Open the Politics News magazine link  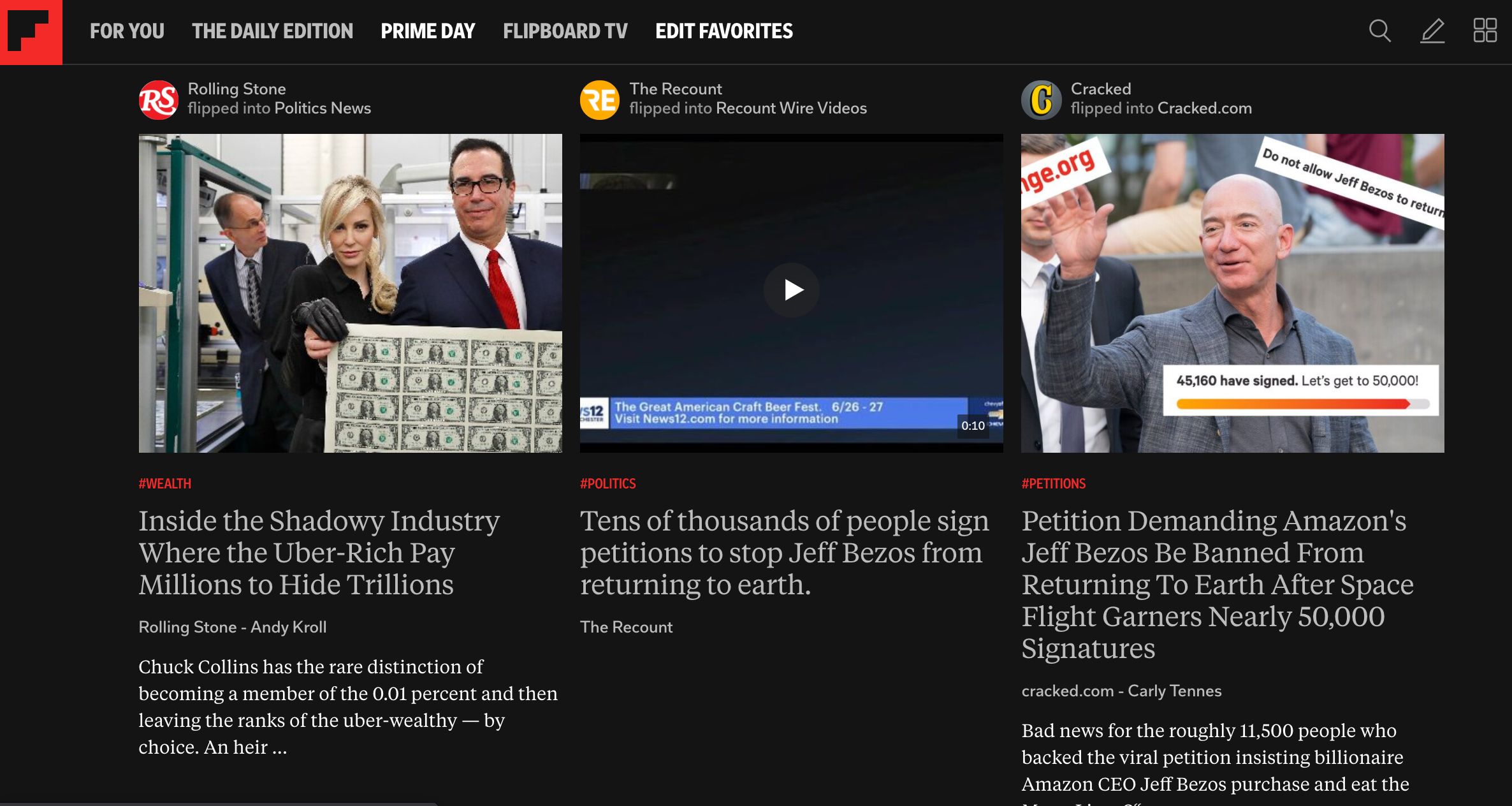point(323,108)
